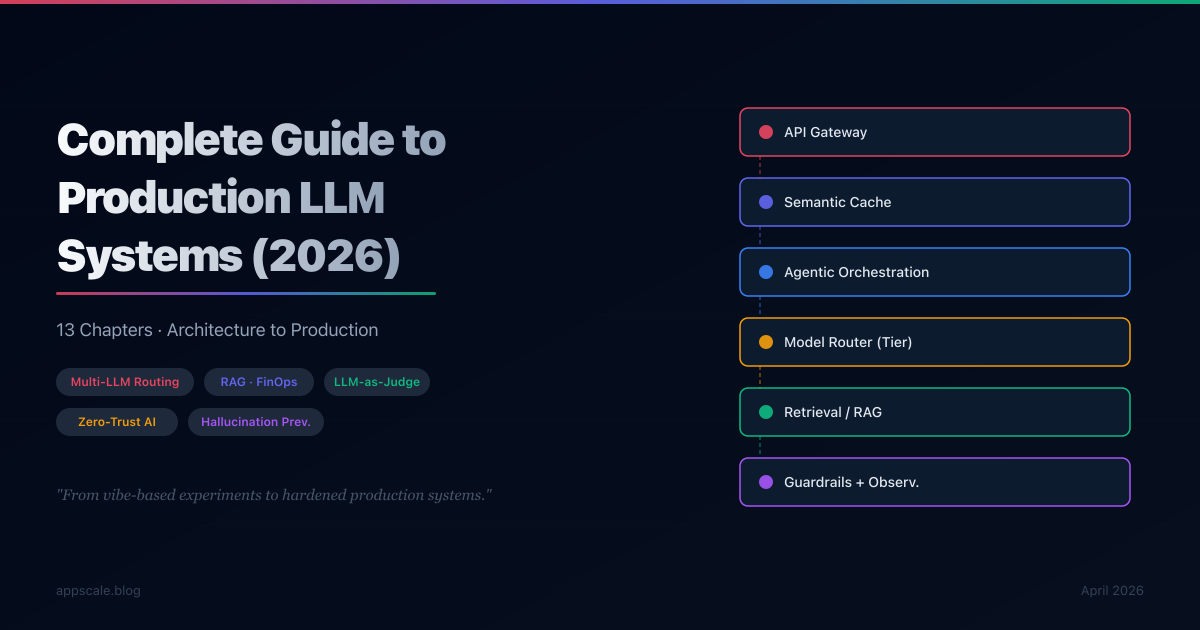Select the Semantic Cache item
The height and width of the screenshot is (630, 1200).
pyautogui.click(x=934, y=201)
